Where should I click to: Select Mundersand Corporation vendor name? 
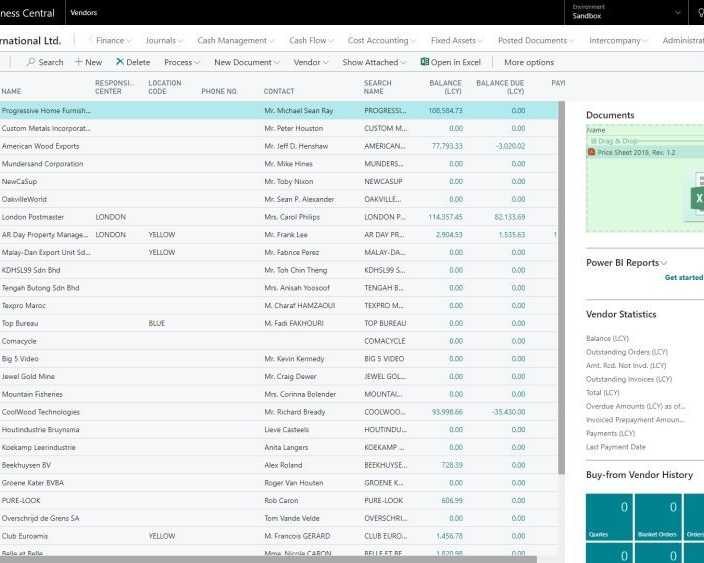point(42,164)
